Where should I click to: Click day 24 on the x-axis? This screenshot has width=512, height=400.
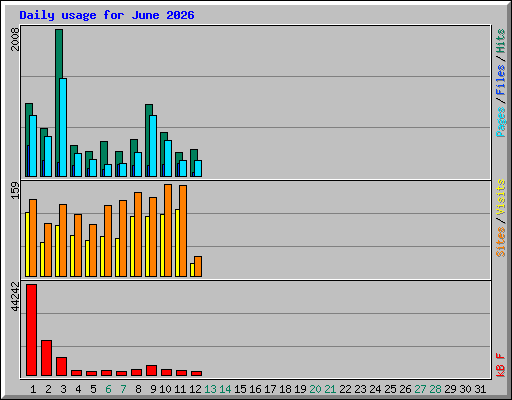(375, 389)
